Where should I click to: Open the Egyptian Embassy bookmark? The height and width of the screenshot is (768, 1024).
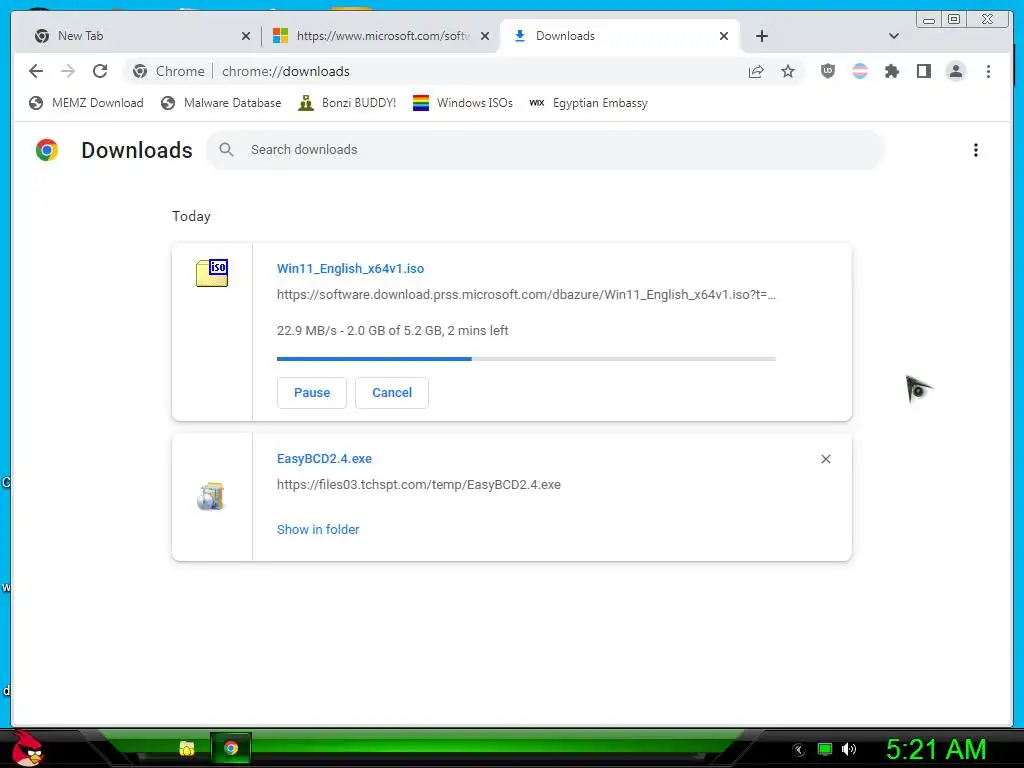(588, 103)
